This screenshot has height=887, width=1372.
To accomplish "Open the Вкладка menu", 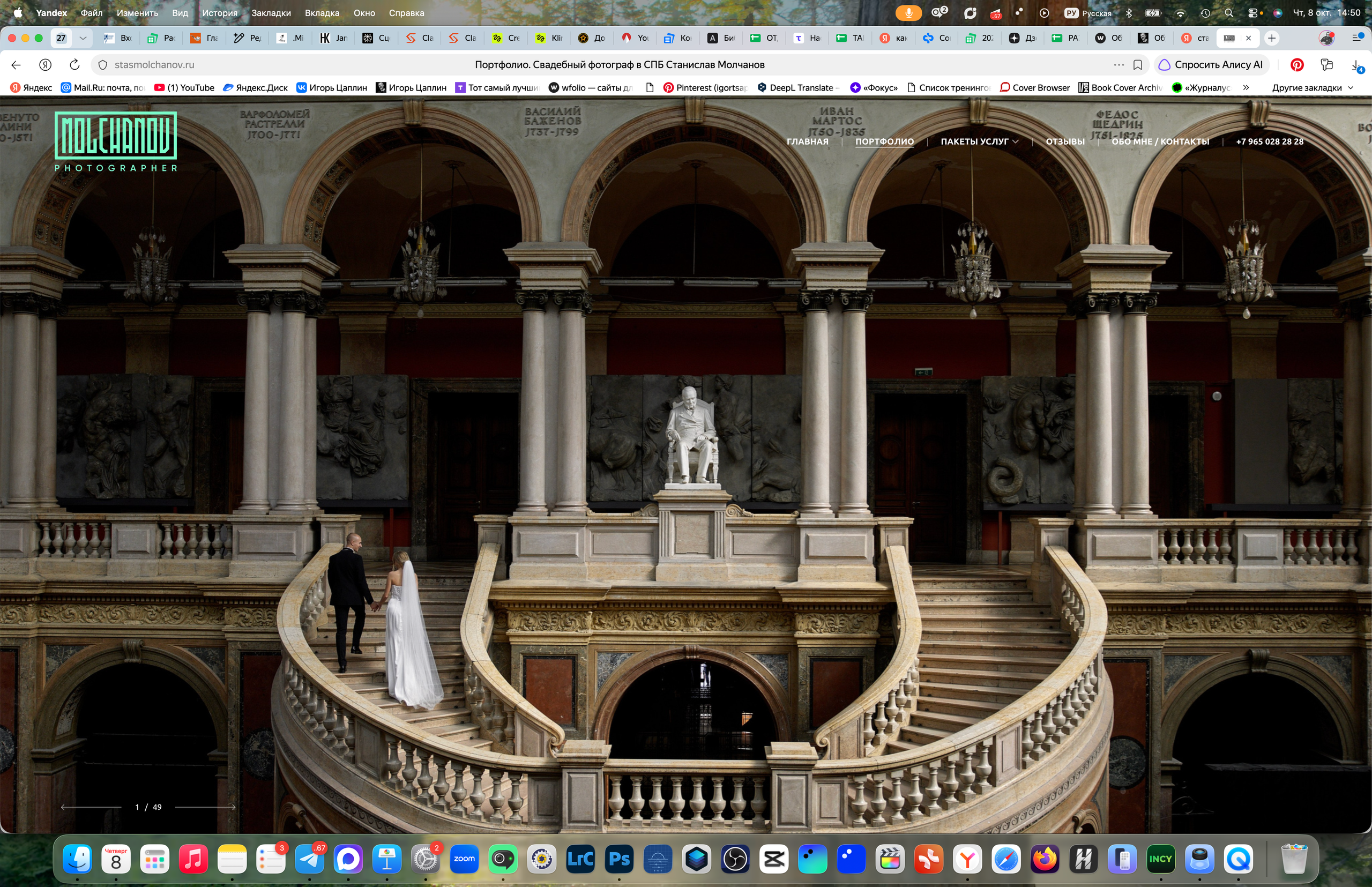I will [322, 13].
